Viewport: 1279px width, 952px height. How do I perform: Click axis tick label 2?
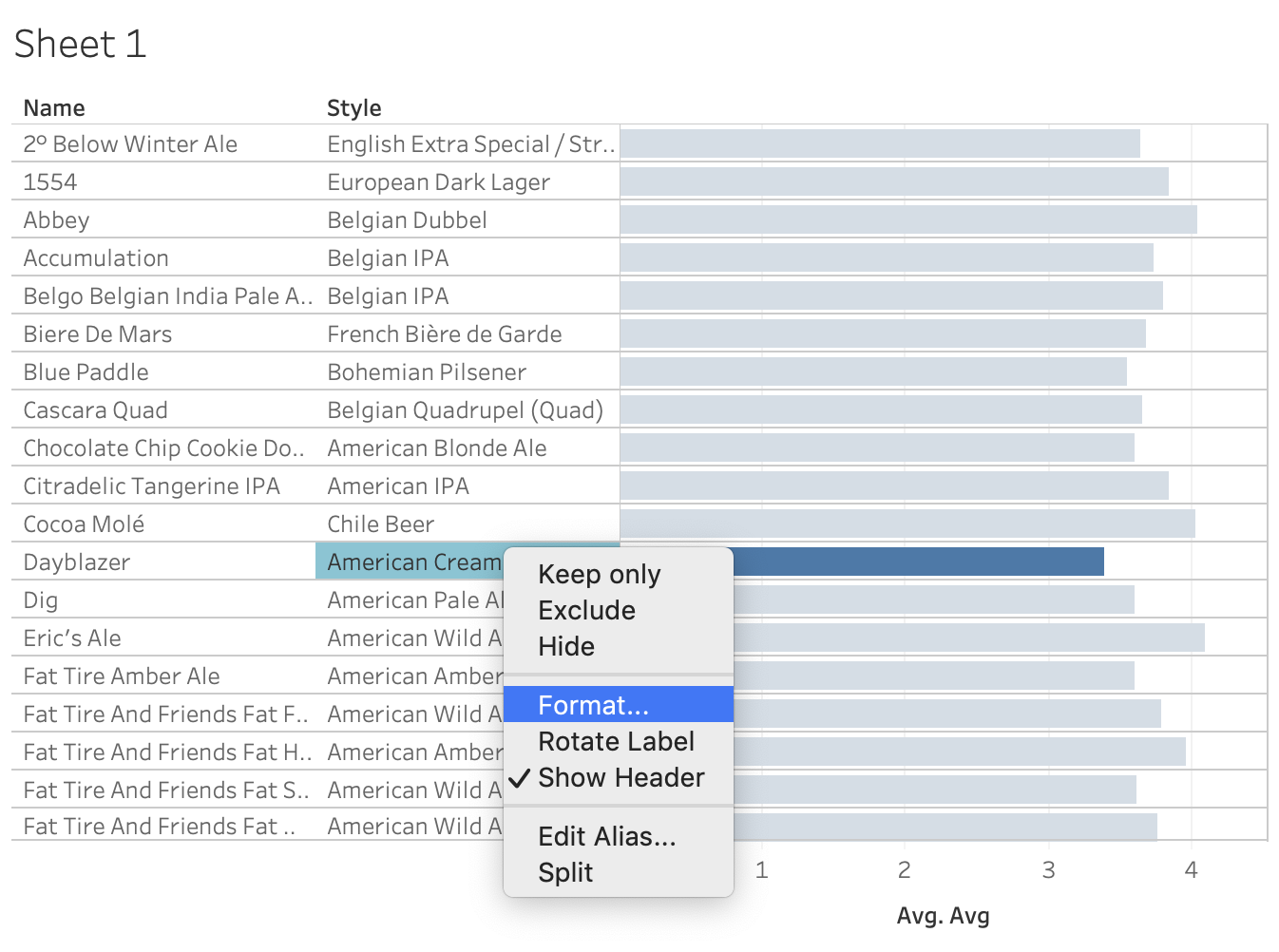(x=904, y=869)
